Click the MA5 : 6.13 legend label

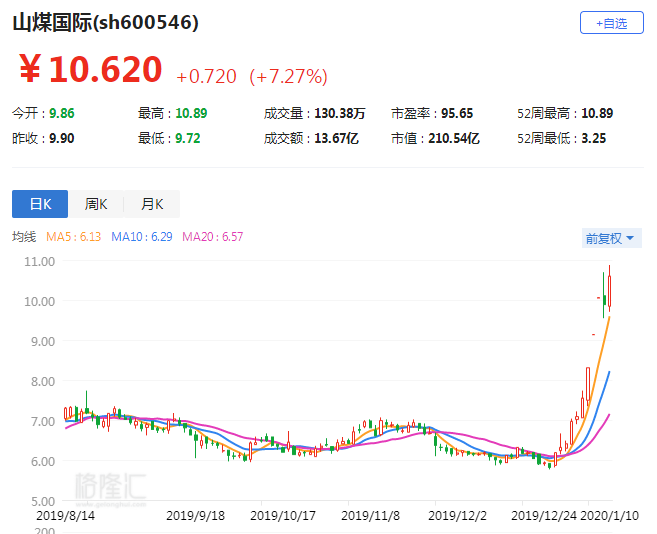[x=73, y=237]
